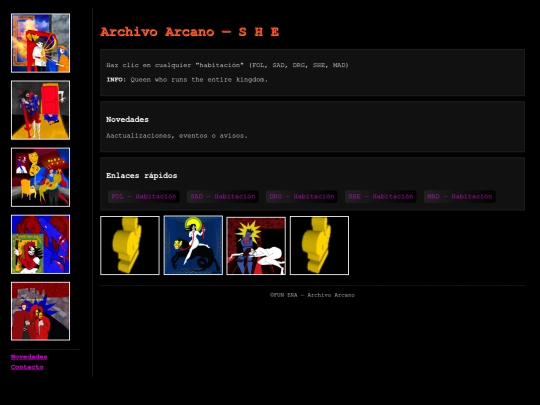Follow the Novedades sidebar link
The width and height of the screenshot is (540, 405).
pyautogui.click(x=29, y=357)
